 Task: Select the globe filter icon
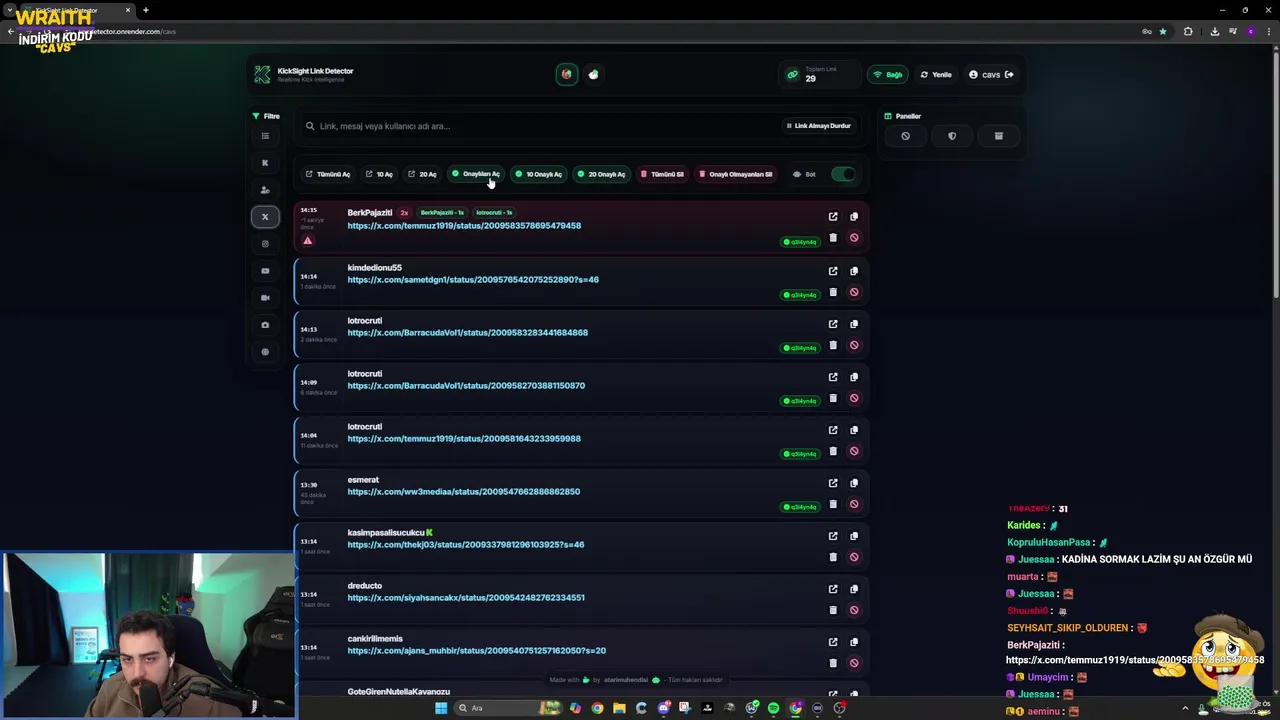[x=265, y=352]
